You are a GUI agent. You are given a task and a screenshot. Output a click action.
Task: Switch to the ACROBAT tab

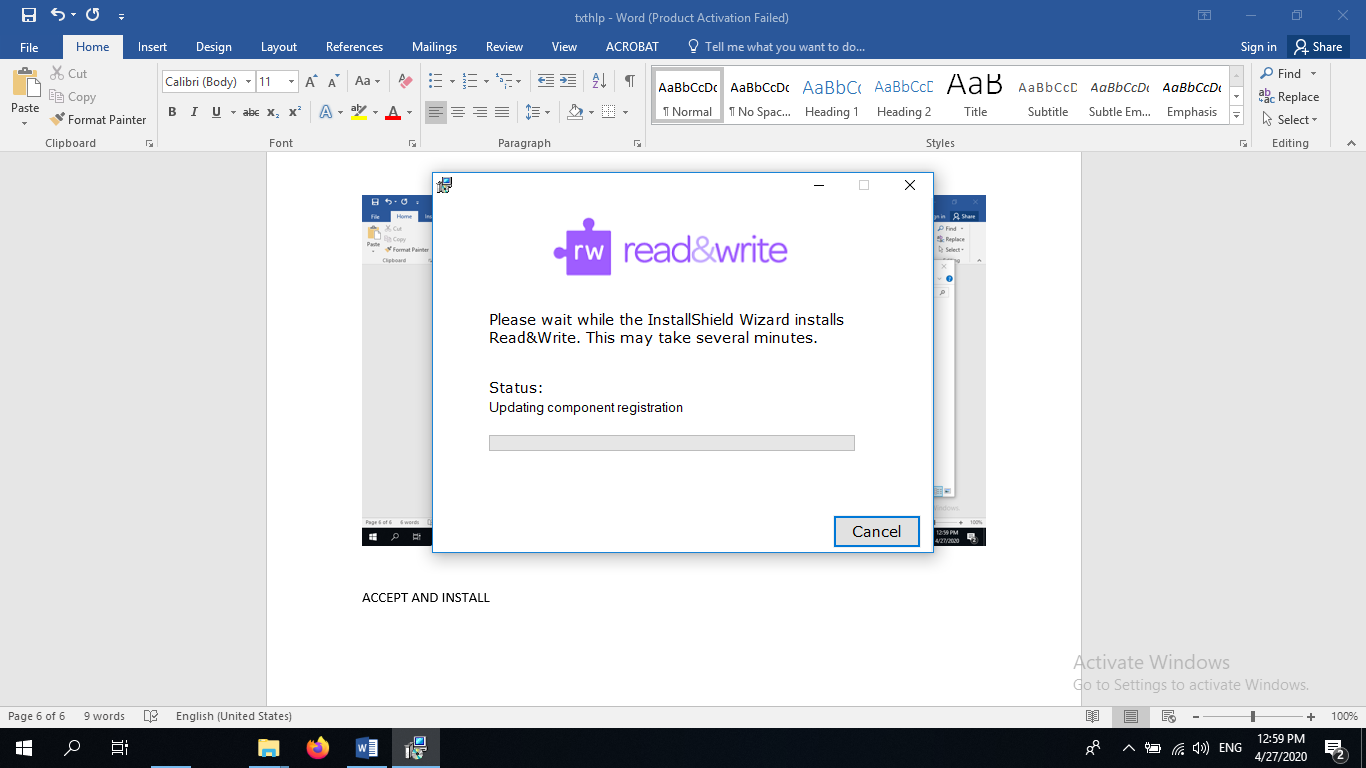pos(632,47)
